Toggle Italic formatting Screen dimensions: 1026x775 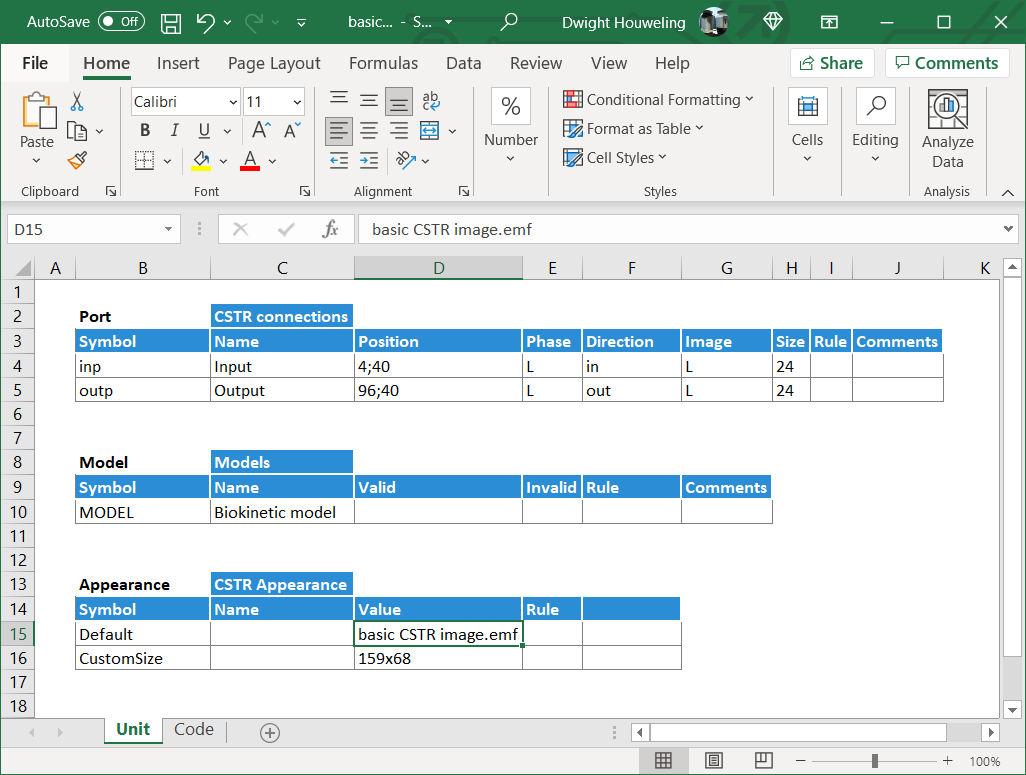pos(175,131)
